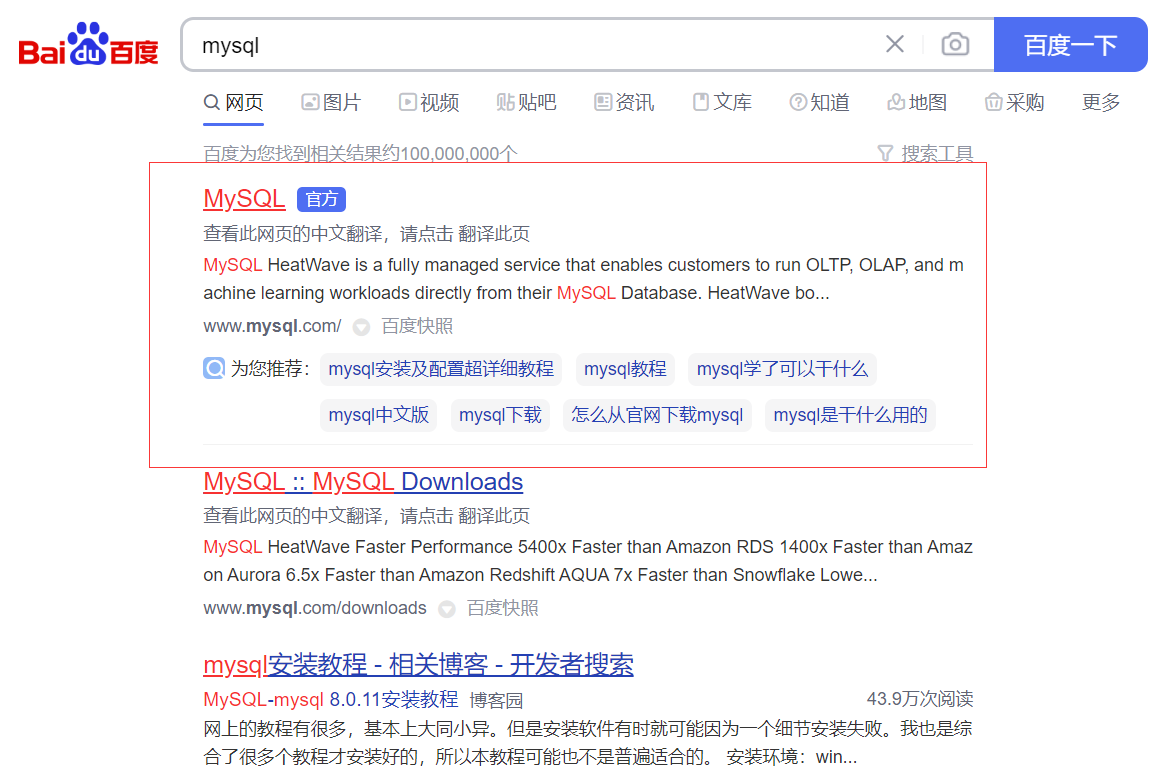Select suggestion mysql学了可以干什么
Viewport: 1152px width, 766px height.
click(x=782, y=369)
